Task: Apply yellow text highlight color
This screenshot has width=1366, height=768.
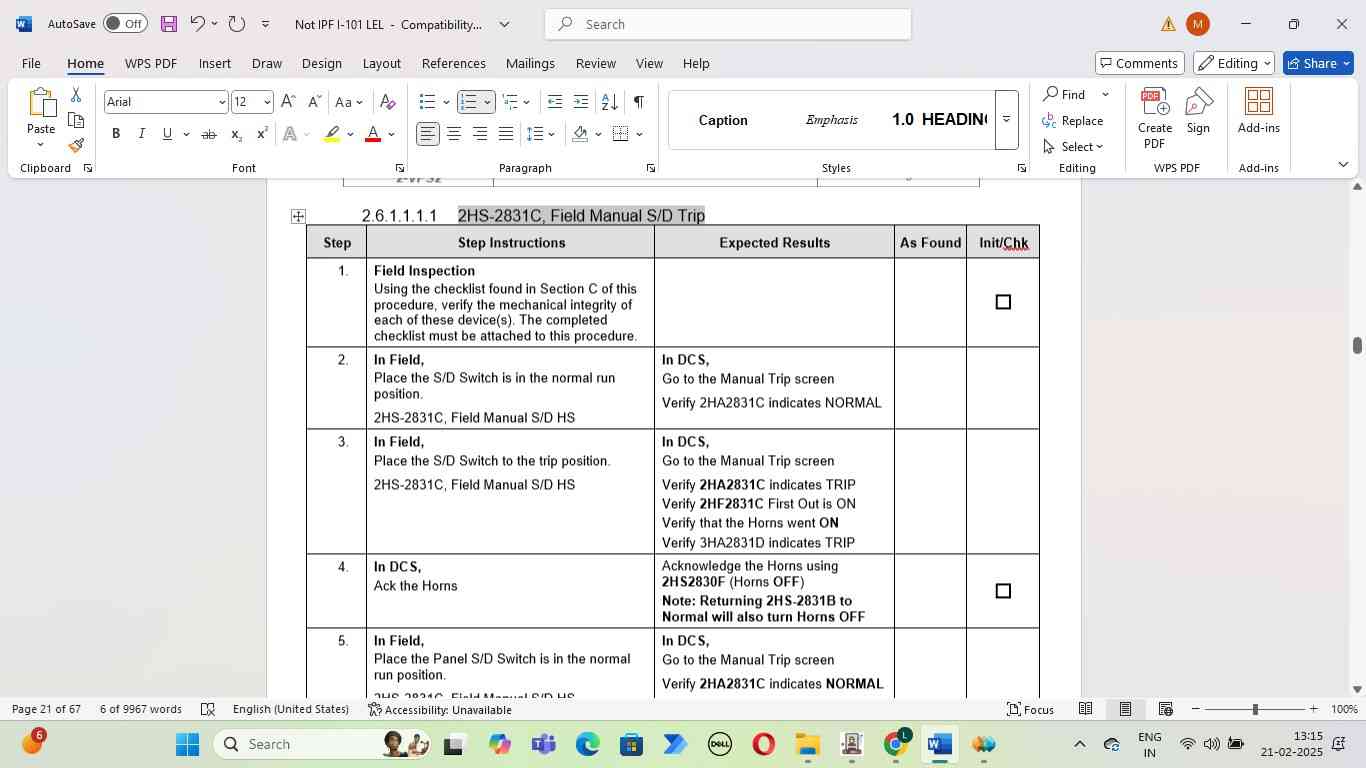Action: point(333,134)
